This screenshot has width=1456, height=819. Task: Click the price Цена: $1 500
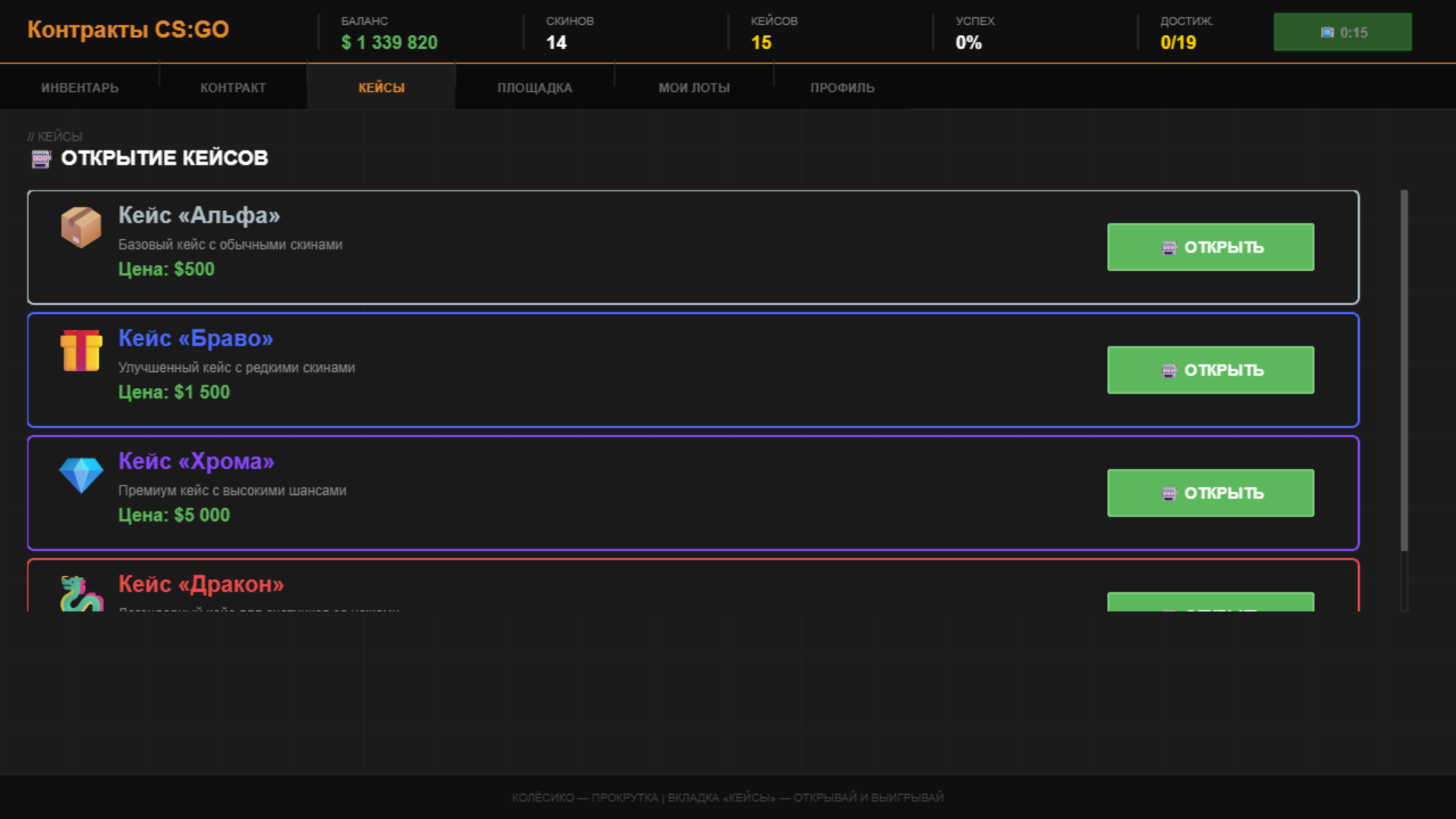[174, 392]
